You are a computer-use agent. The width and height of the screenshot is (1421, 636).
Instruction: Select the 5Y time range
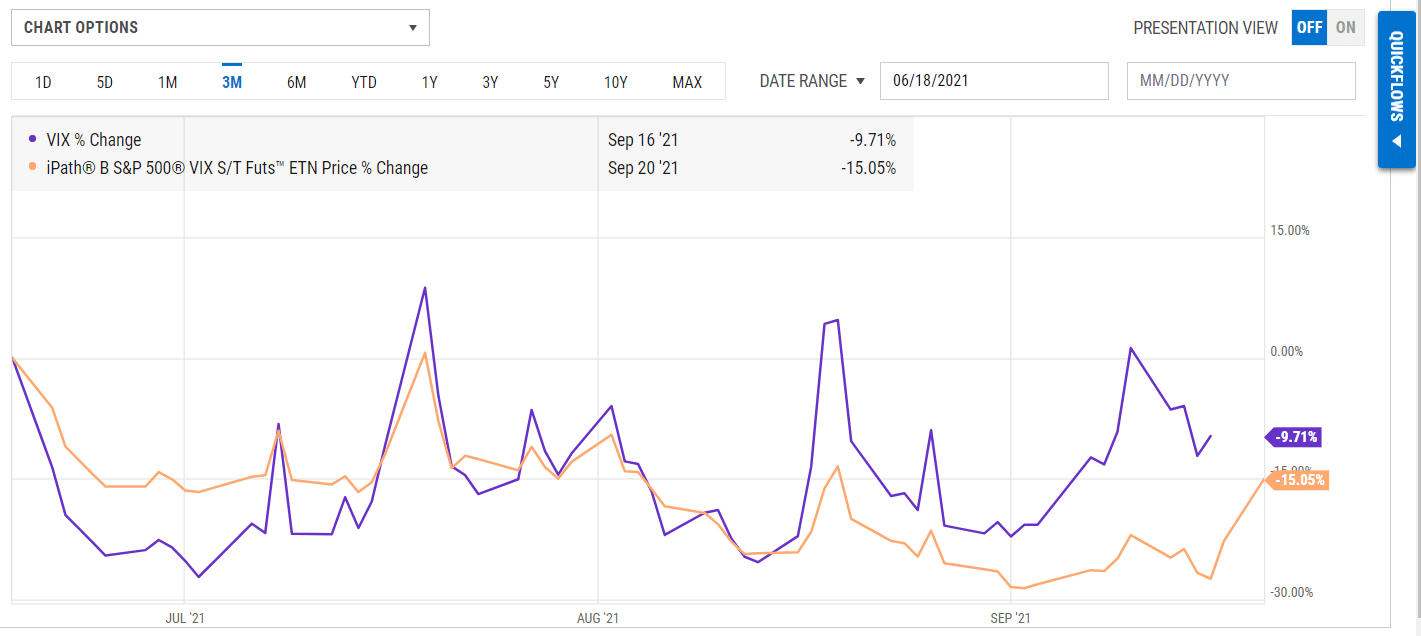pyautogui.click(x=551, y=82)
